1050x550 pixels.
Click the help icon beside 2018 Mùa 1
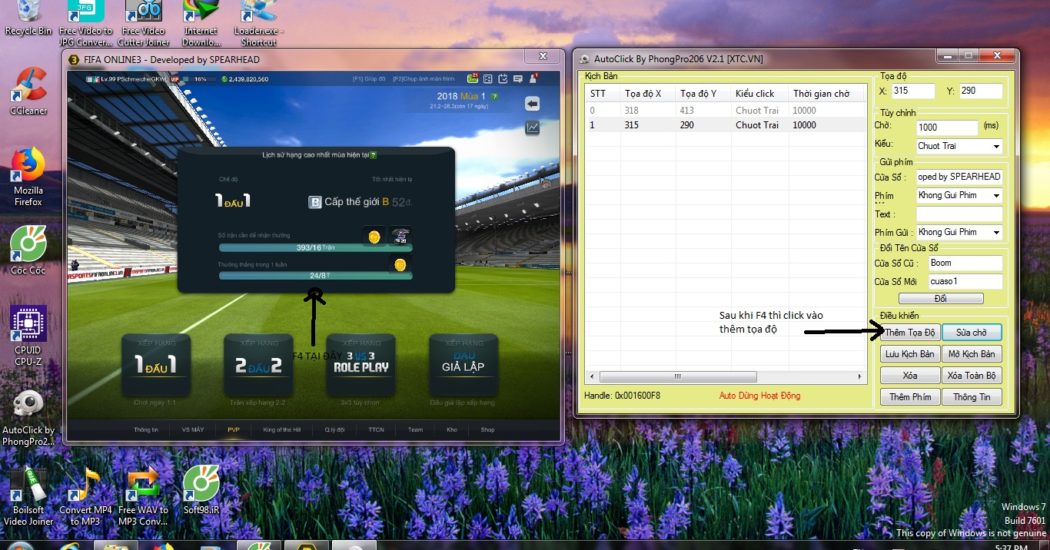[x=495, y=96]
